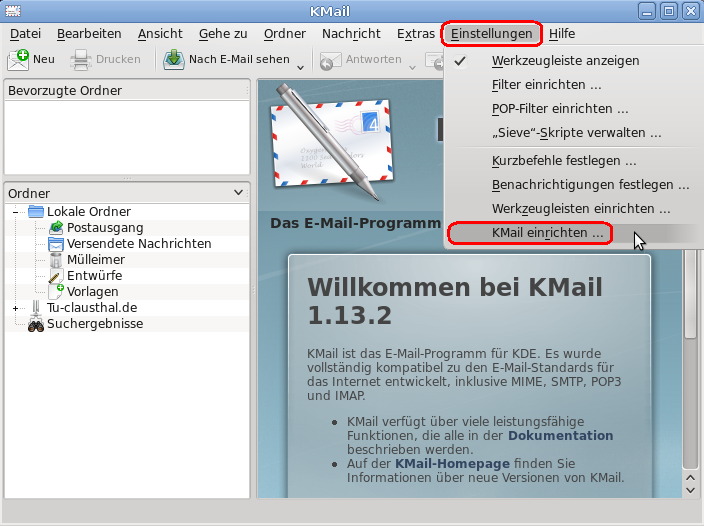Screen dimensions: 704x526
Task: Click the Neu toolbar button label
Action: [x=44, y=59]
